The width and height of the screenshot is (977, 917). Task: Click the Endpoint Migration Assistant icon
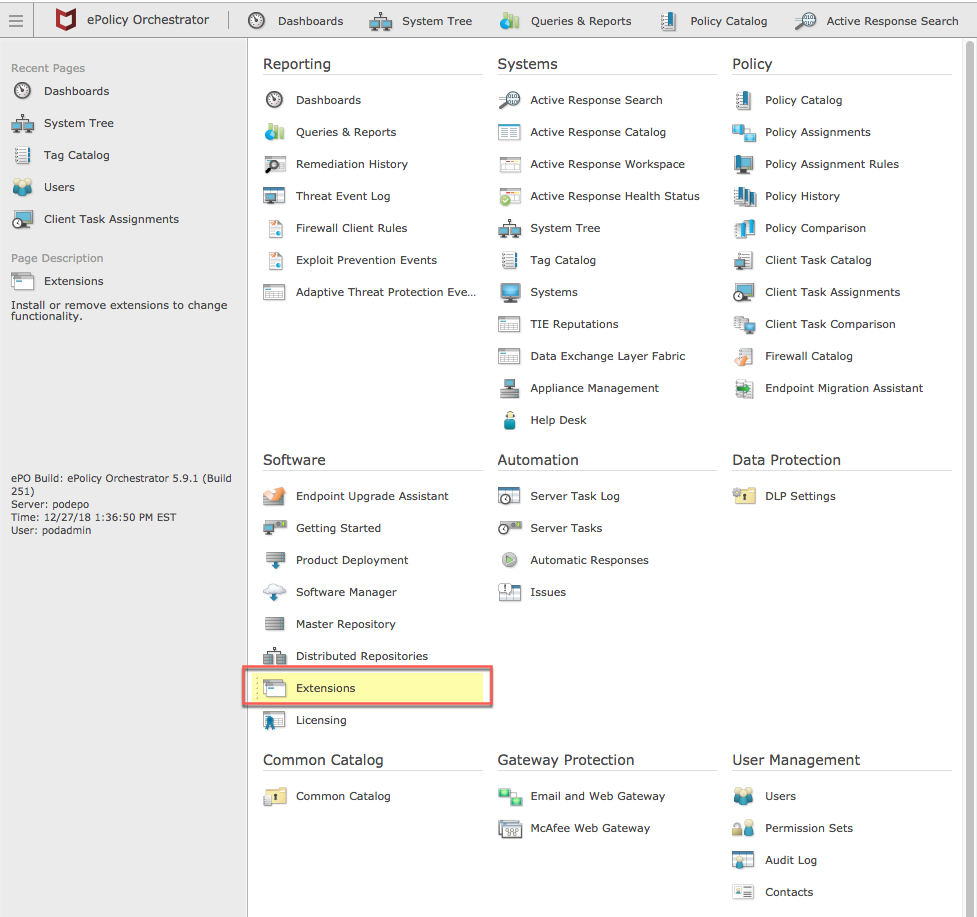744,388
